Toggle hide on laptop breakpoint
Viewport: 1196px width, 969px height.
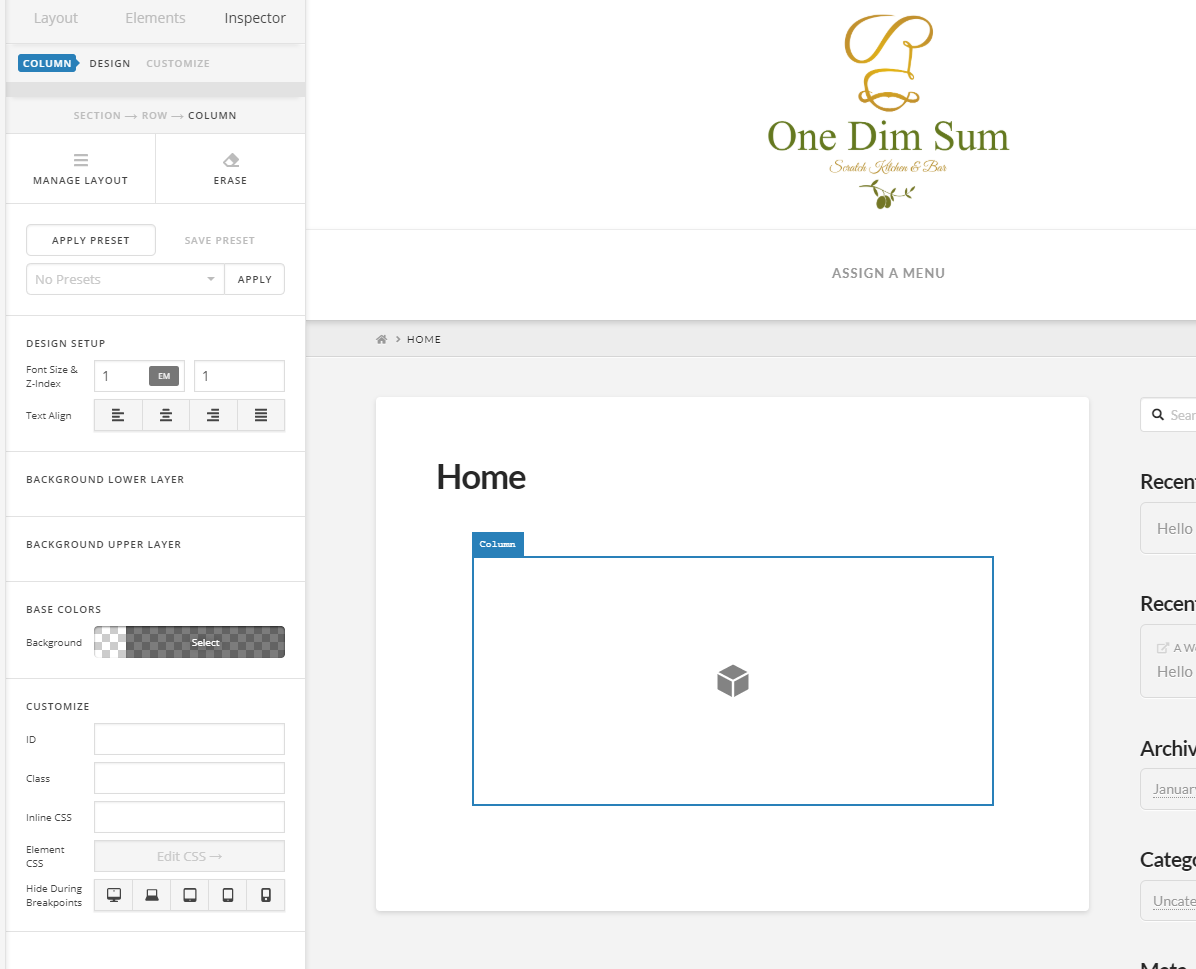click(152, 895)
